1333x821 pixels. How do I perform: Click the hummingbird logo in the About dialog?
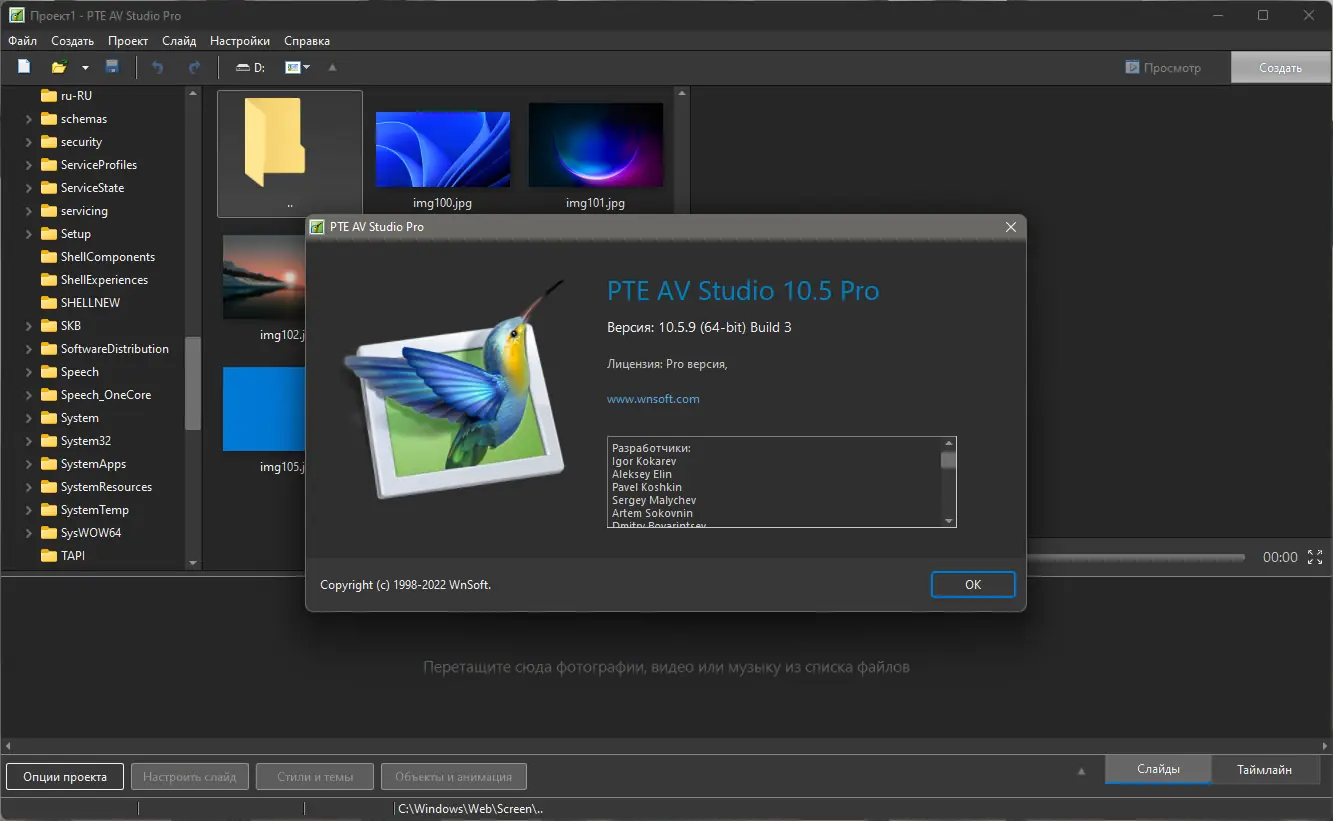pos(456,388)
